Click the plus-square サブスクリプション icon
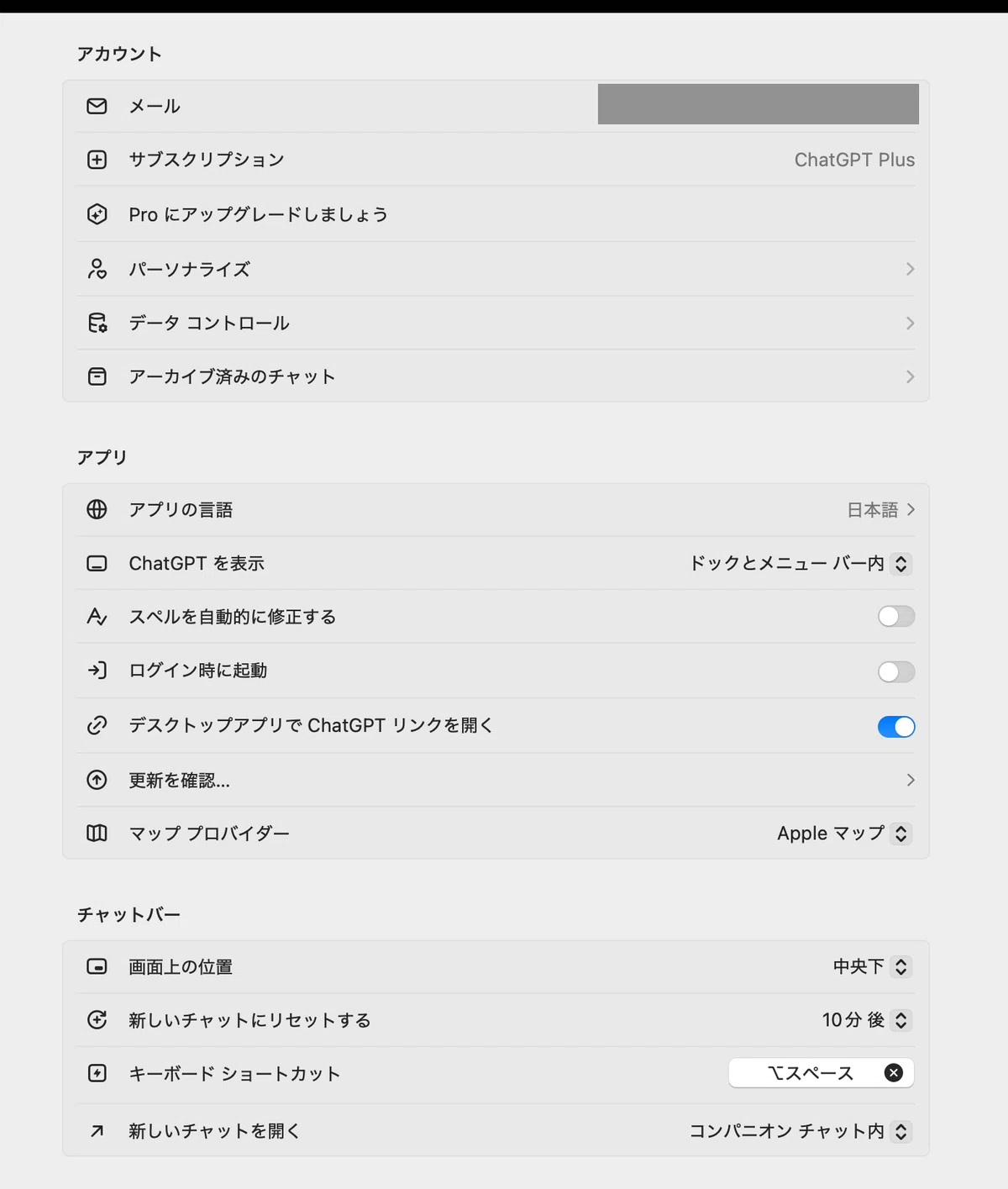1008x1189 pixels. (97, 160)
